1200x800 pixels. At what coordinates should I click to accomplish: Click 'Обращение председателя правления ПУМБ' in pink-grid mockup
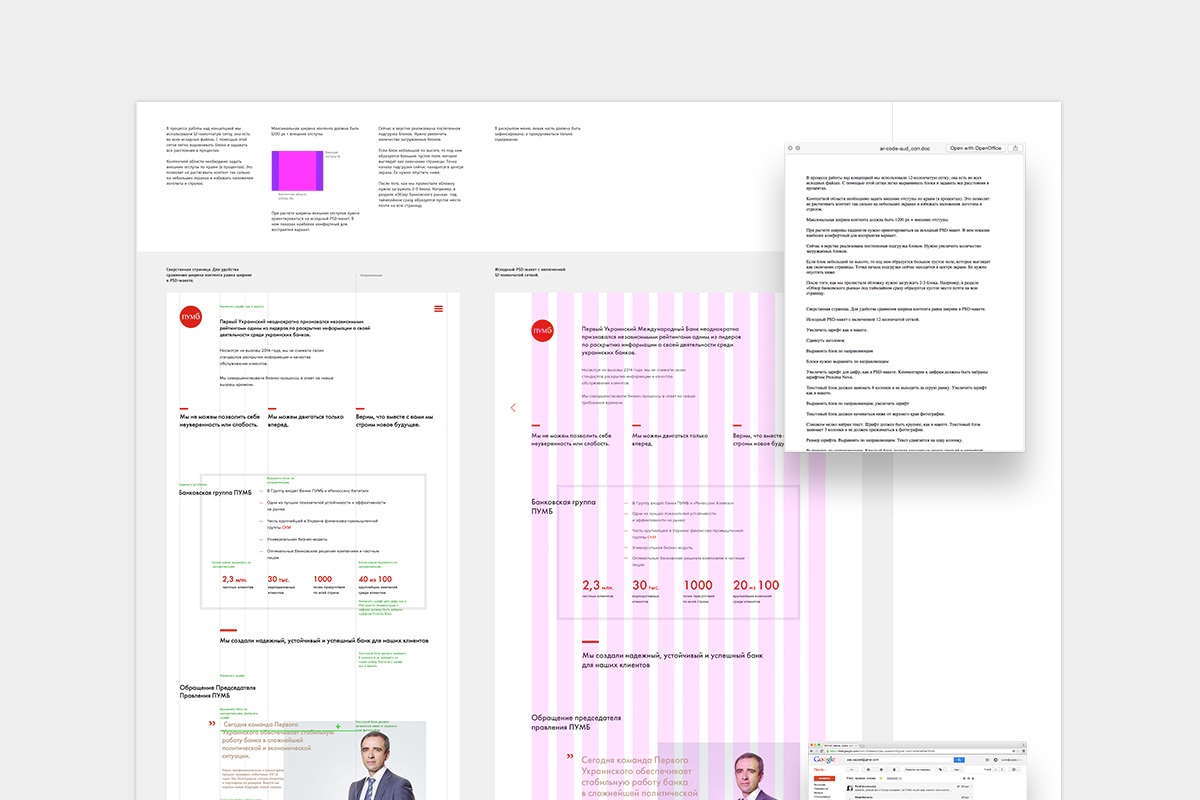[576, 722]
